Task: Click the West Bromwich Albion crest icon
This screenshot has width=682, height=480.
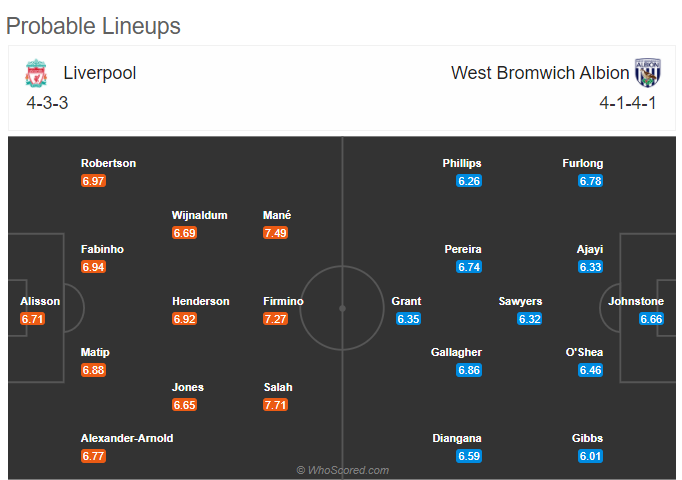Action: (x=648, y=73)
